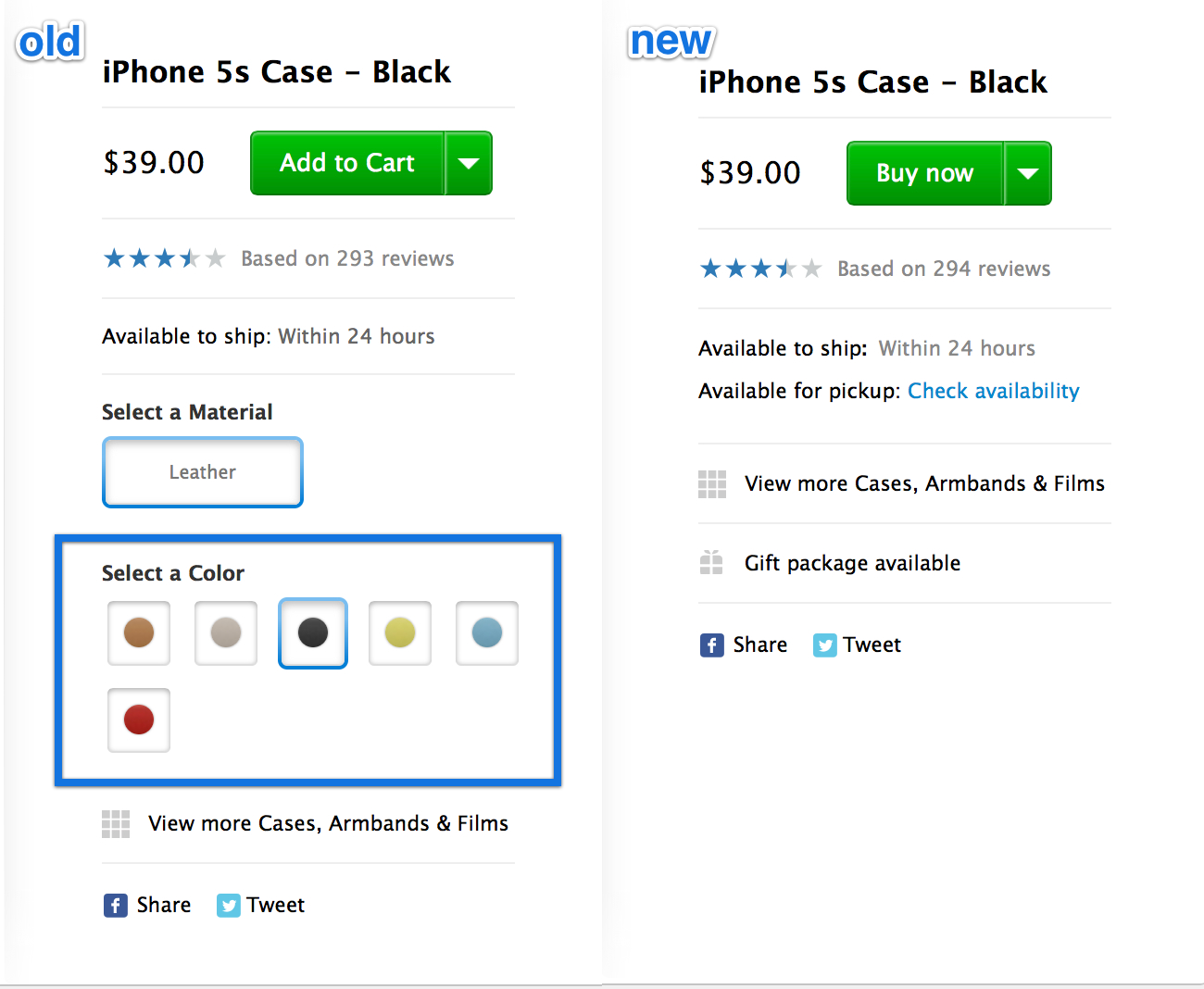Select the blue color swatch
Image resolution: width=1204 pixels, height=989 pixels.
[487, 633]
